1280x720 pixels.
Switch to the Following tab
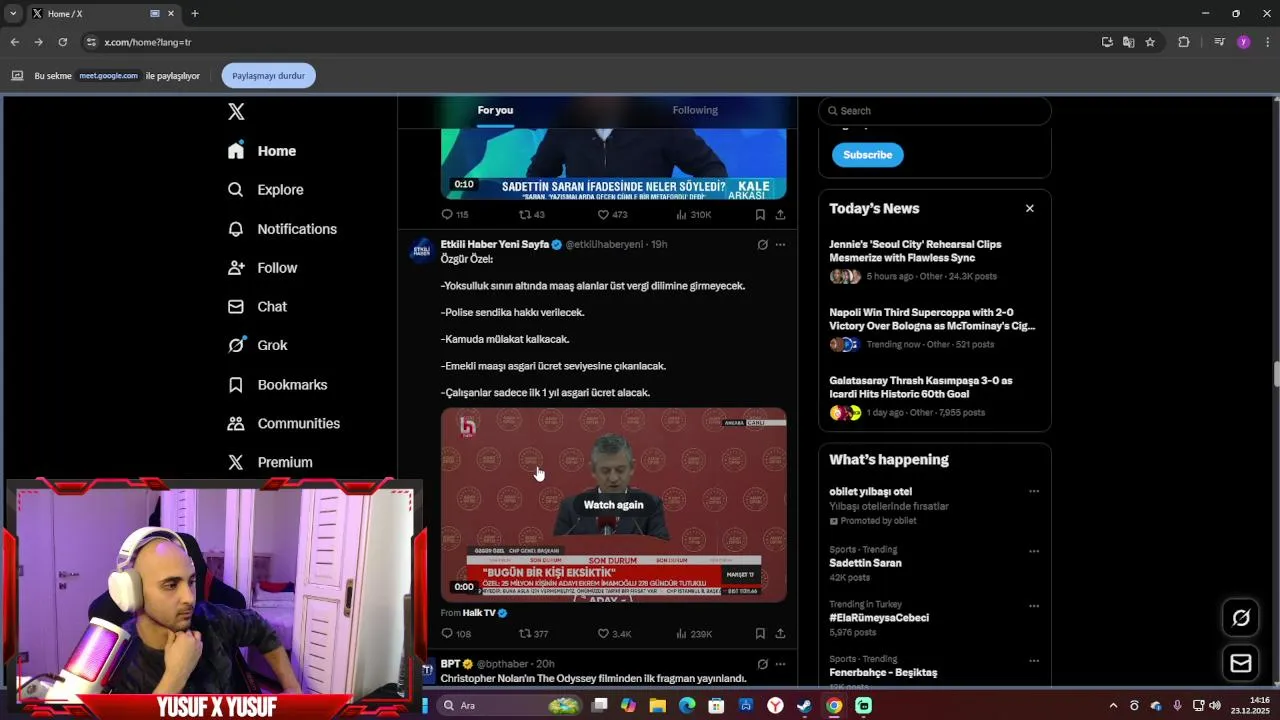point(695,110)
